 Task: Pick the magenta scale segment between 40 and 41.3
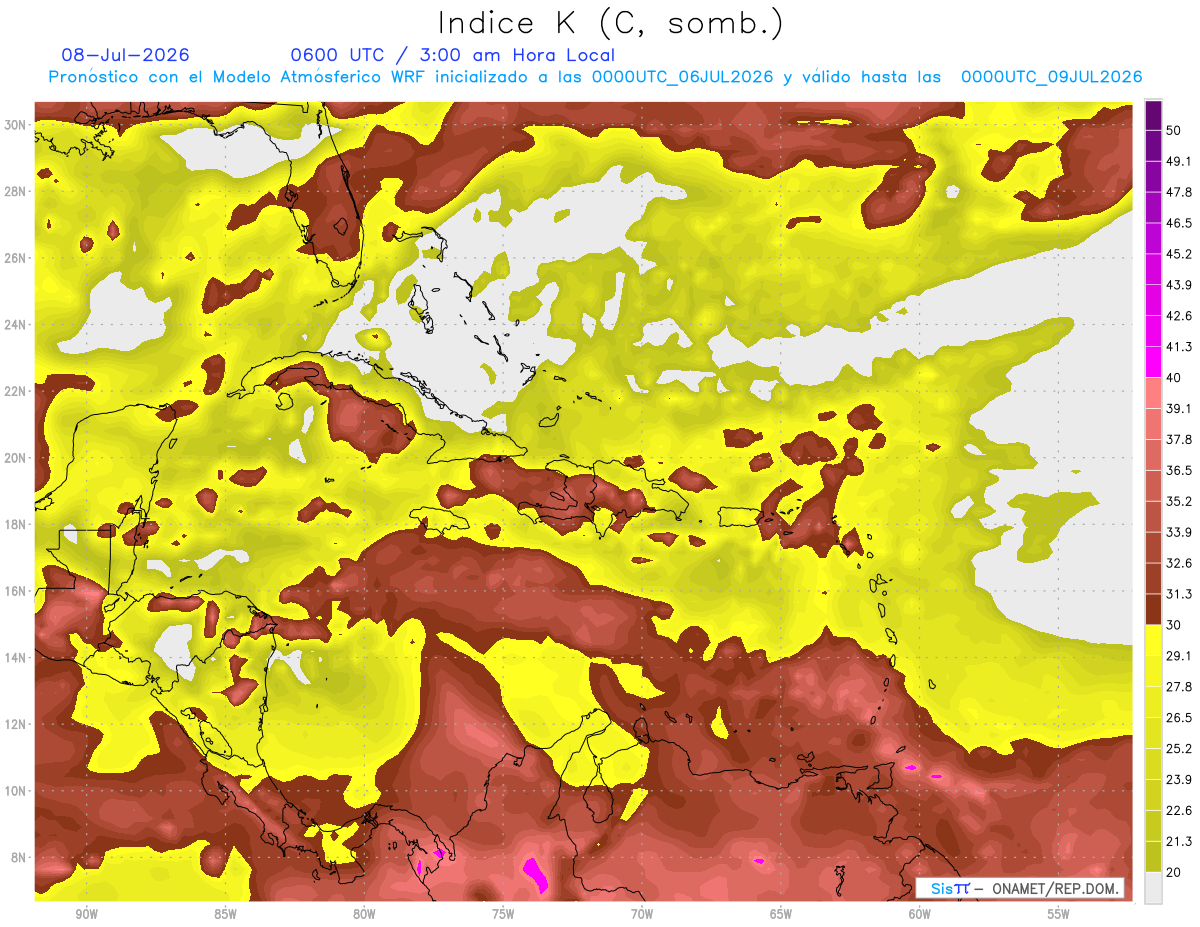pos(1153,362)
